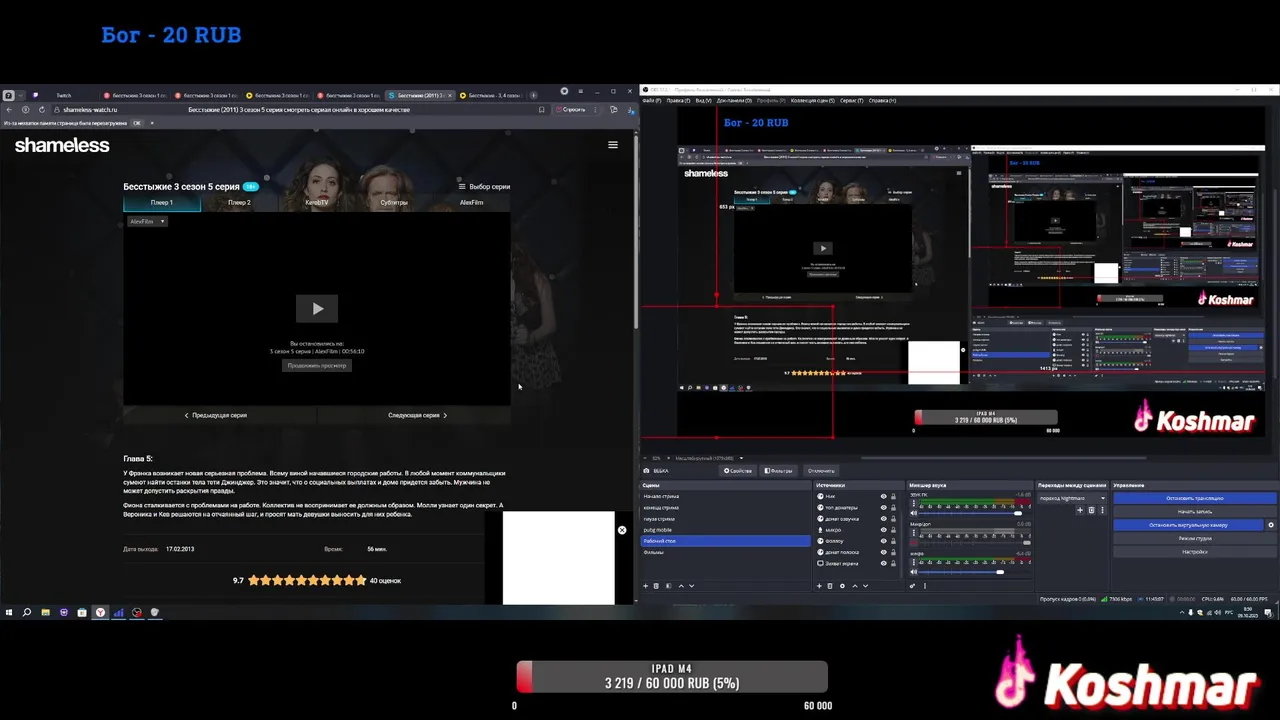Add a scene with the plus icon in Сцены

[x=645, y=586]
